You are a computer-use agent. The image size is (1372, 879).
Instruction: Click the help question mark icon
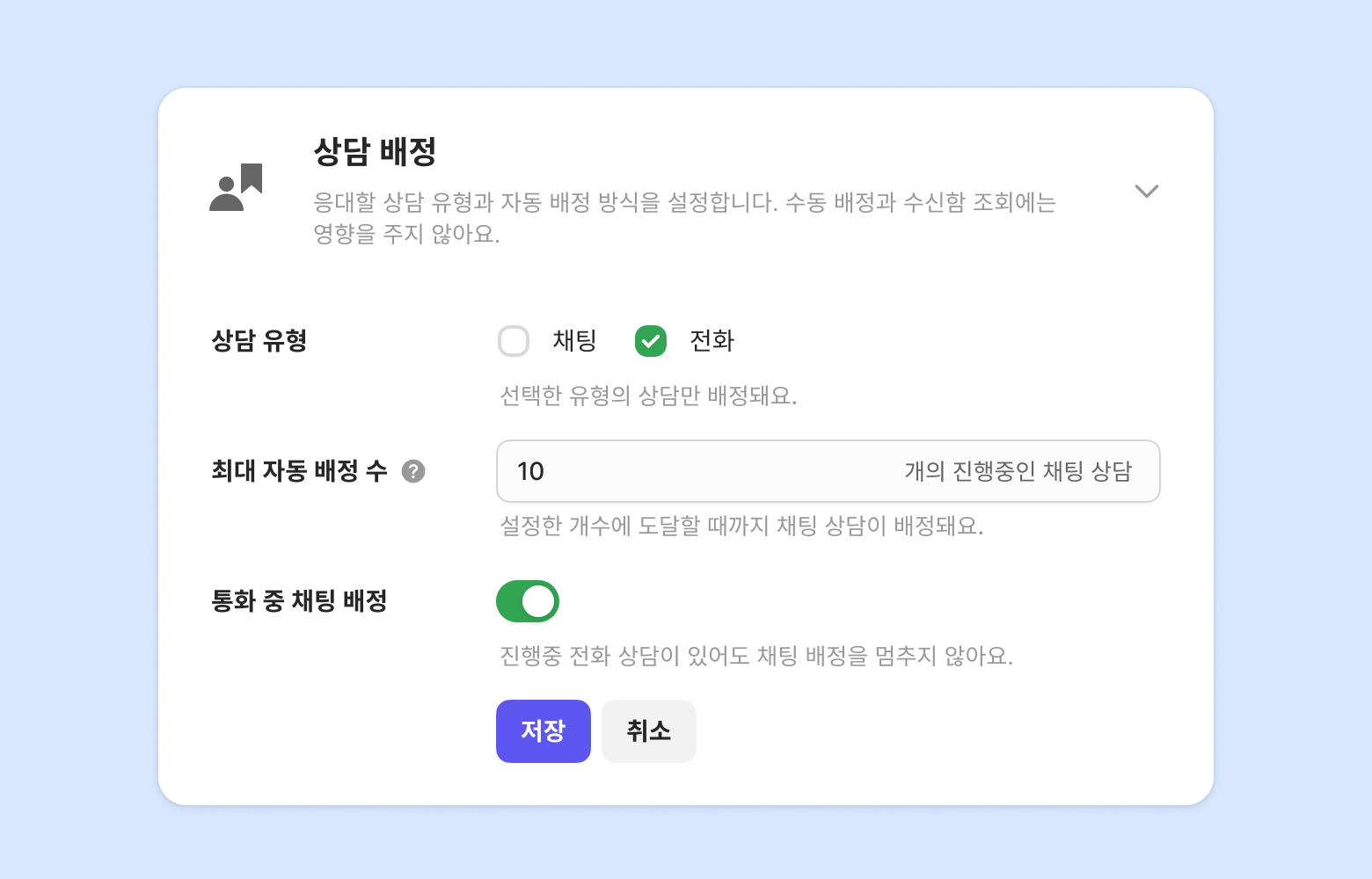click(x=413, y=472)
